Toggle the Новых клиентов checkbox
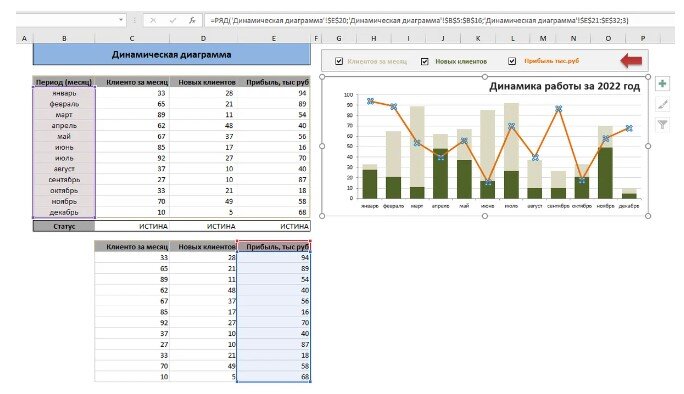This screenshot has width=684, height=394. pos(424,61)
